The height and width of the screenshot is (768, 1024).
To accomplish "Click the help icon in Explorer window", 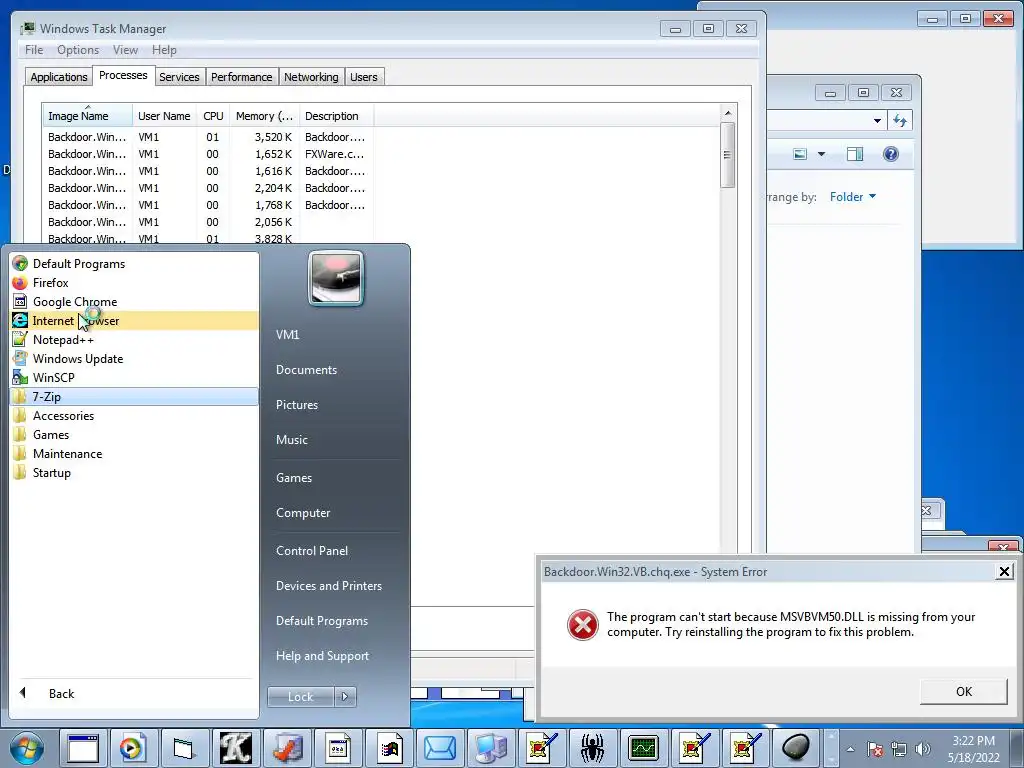I will 891,154.
